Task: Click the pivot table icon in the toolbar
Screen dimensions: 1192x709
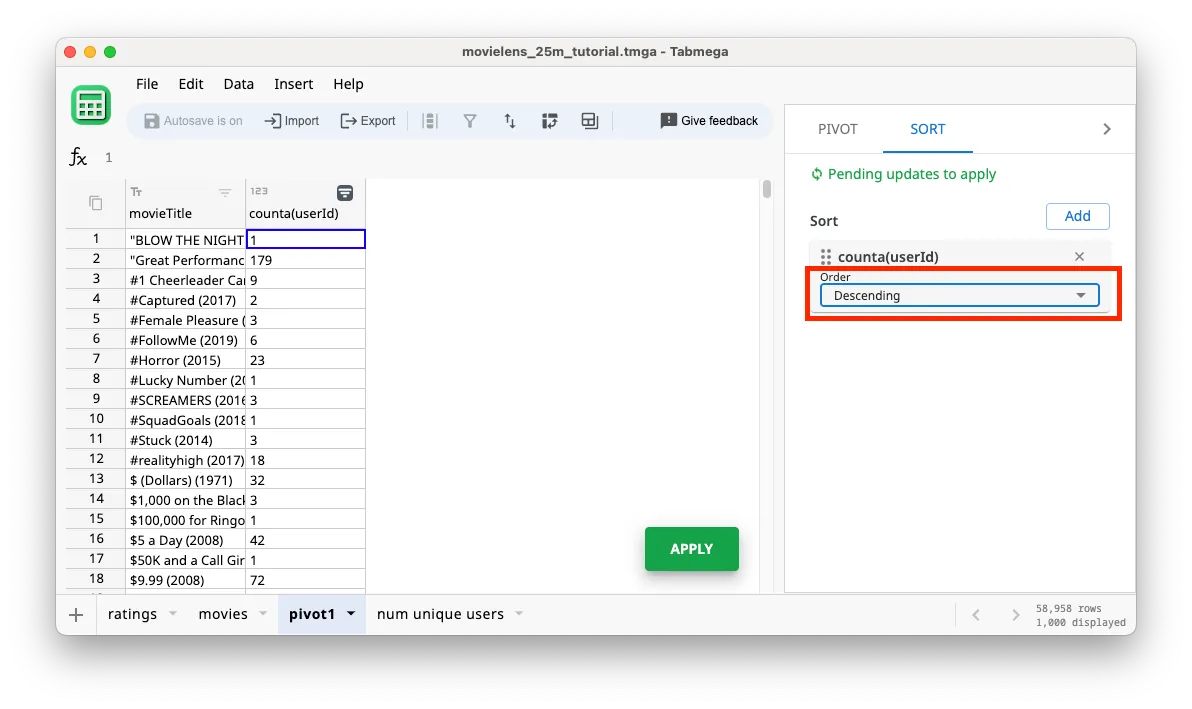Action: coord(549,120)
